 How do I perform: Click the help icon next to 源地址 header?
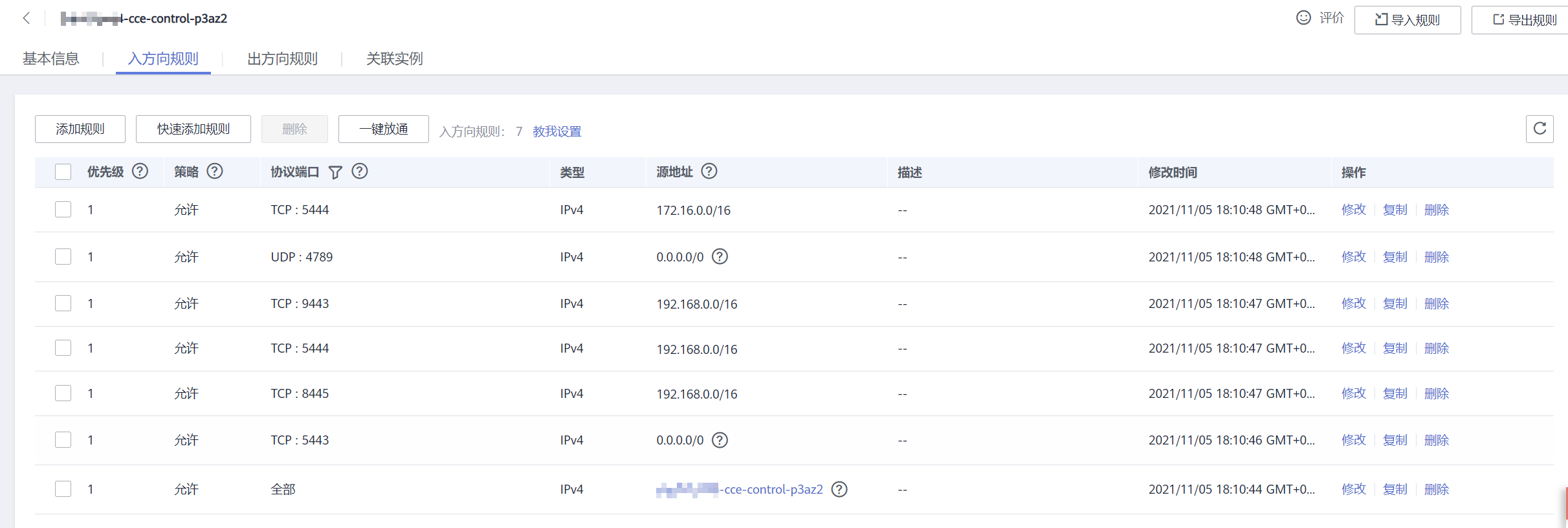tap(709, 171)
